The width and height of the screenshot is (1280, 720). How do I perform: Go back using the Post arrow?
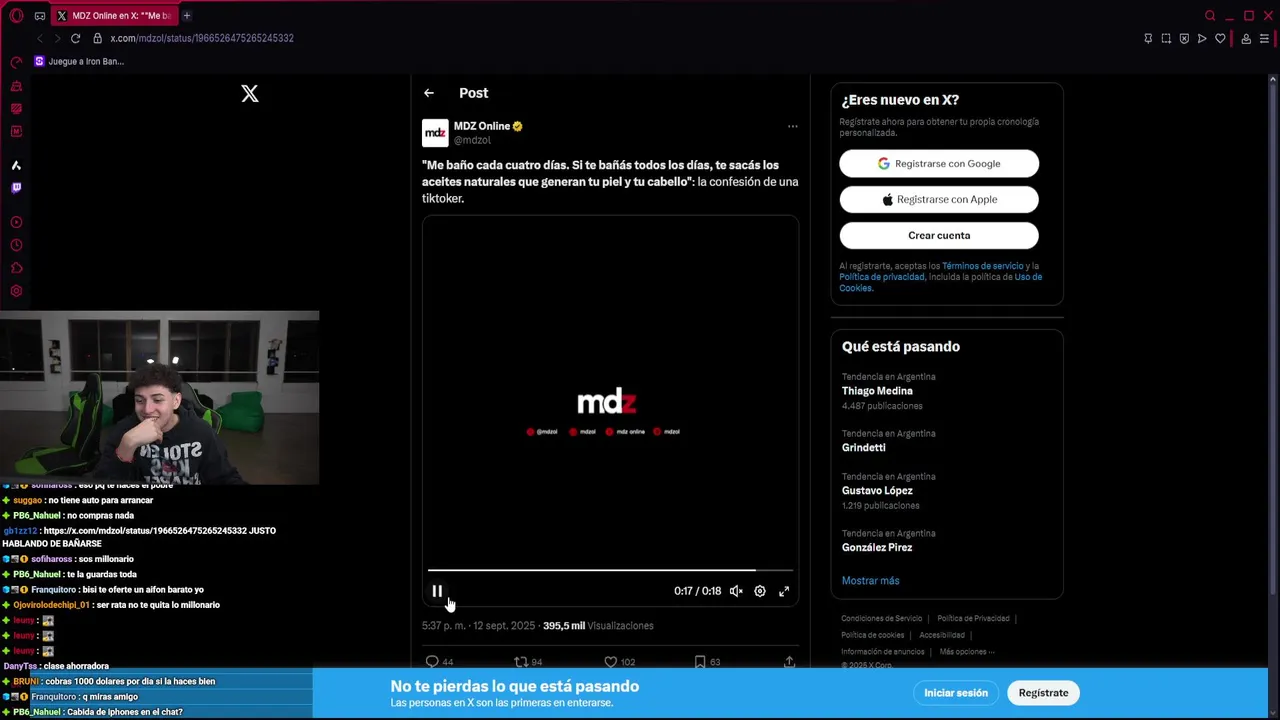click(429, 93)
